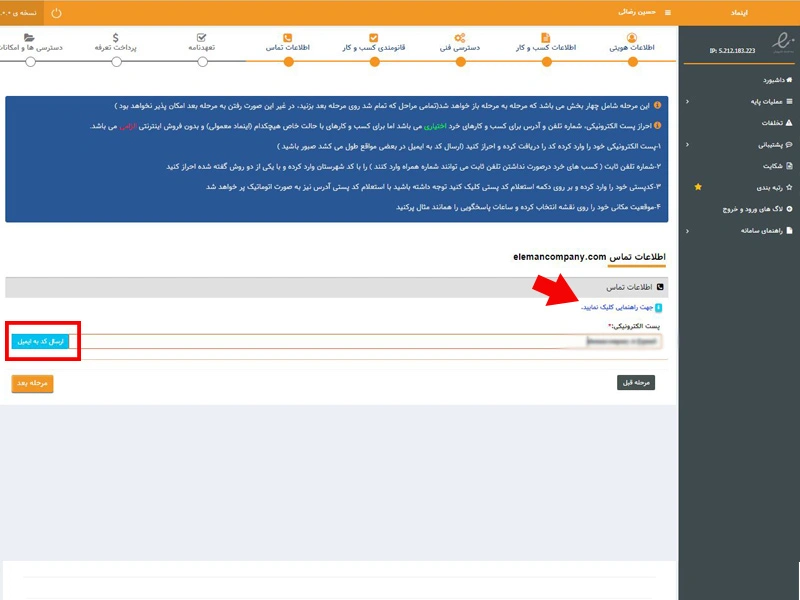Image resolution: width=800 pixels, height=600 pixels.
Task: Click the yellow star icon in sidebar
Action: point(698,187)
